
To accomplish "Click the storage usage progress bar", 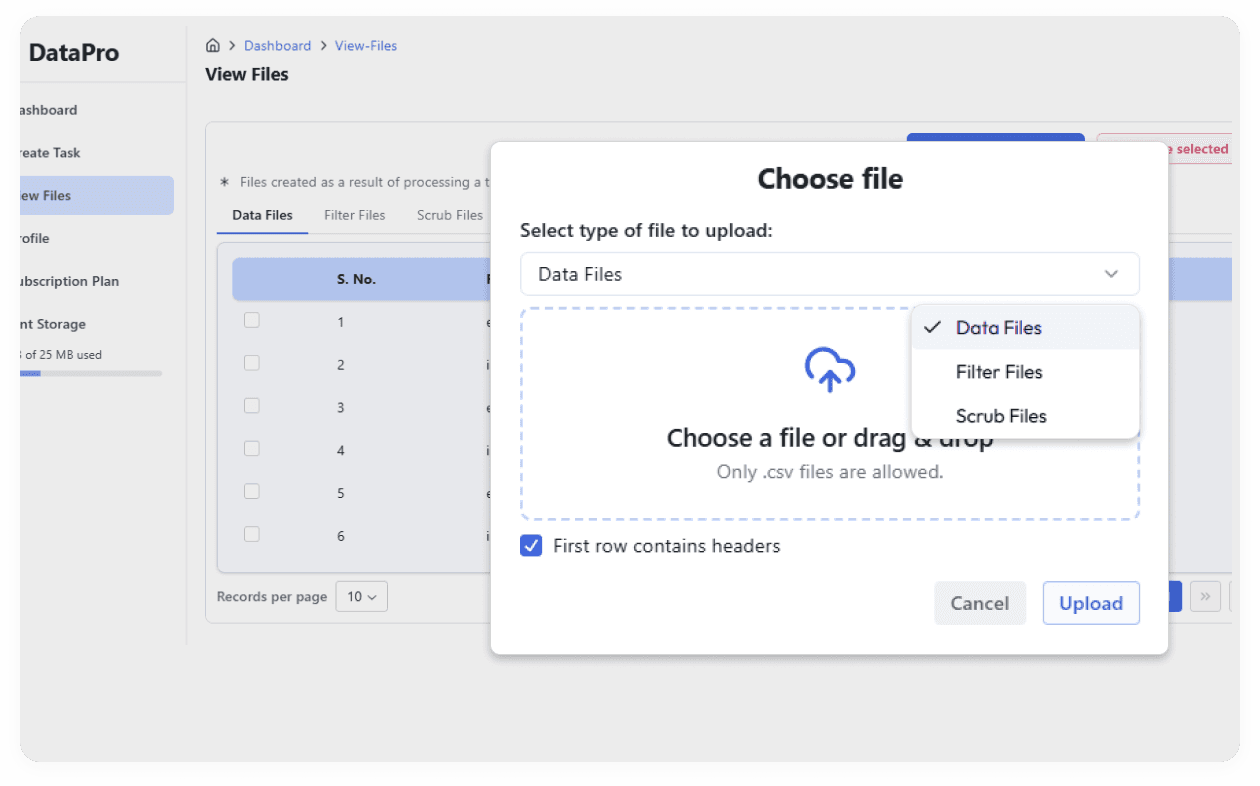I will click(x=90, y=372).
